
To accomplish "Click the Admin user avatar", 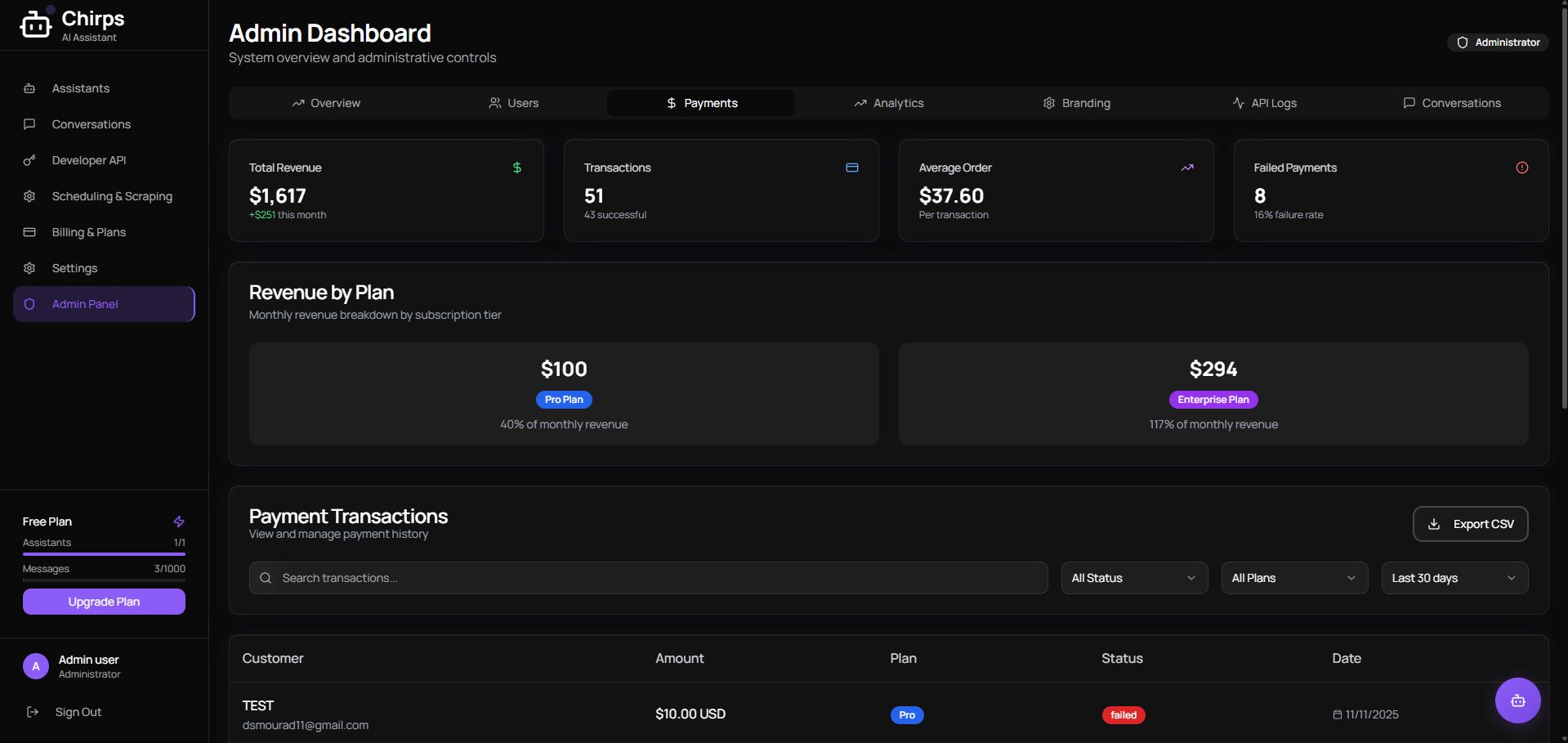I will [35, 666].
